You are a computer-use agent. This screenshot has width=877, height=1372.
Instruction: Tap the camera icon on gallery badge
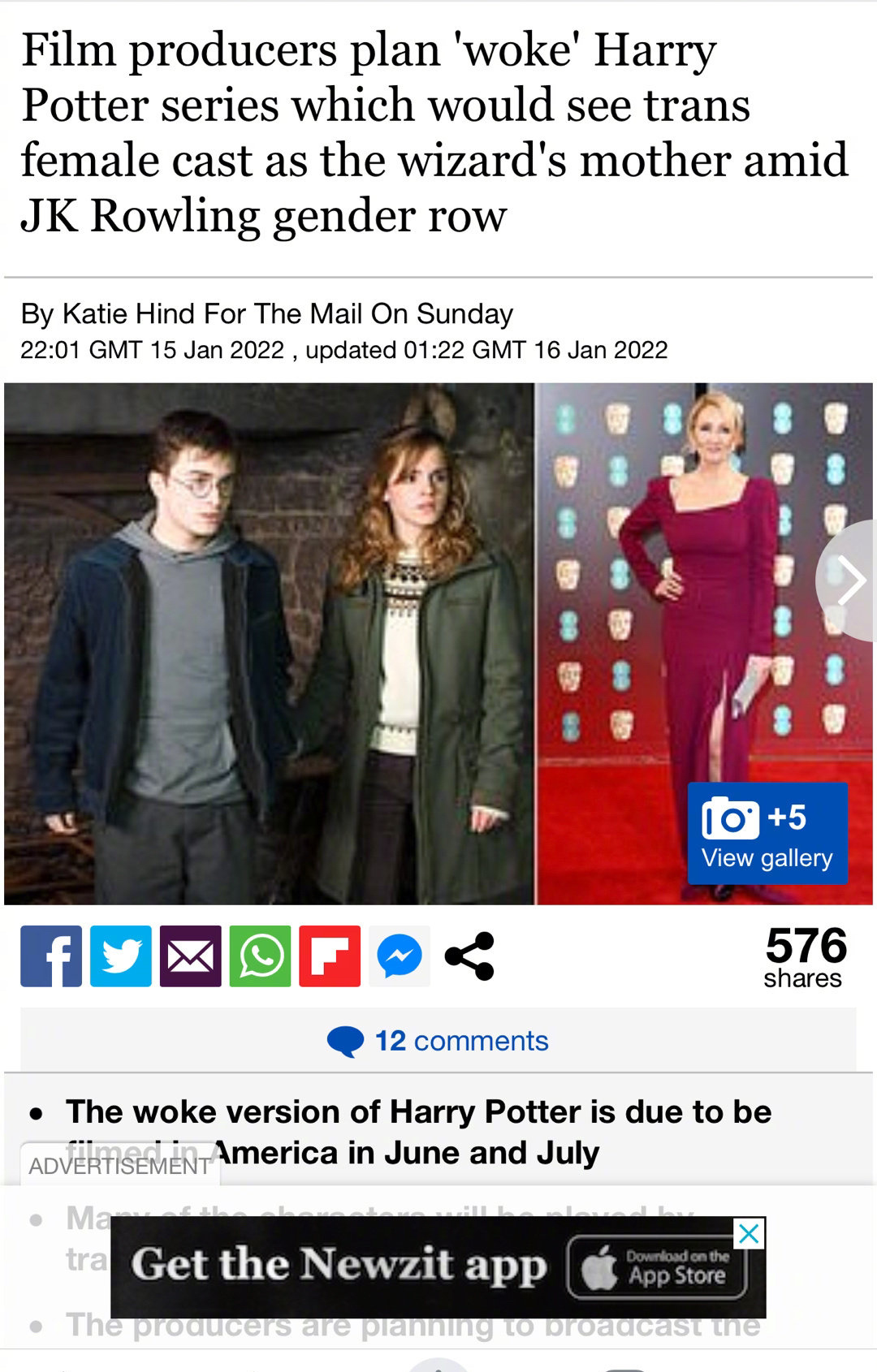pos(730,818)
